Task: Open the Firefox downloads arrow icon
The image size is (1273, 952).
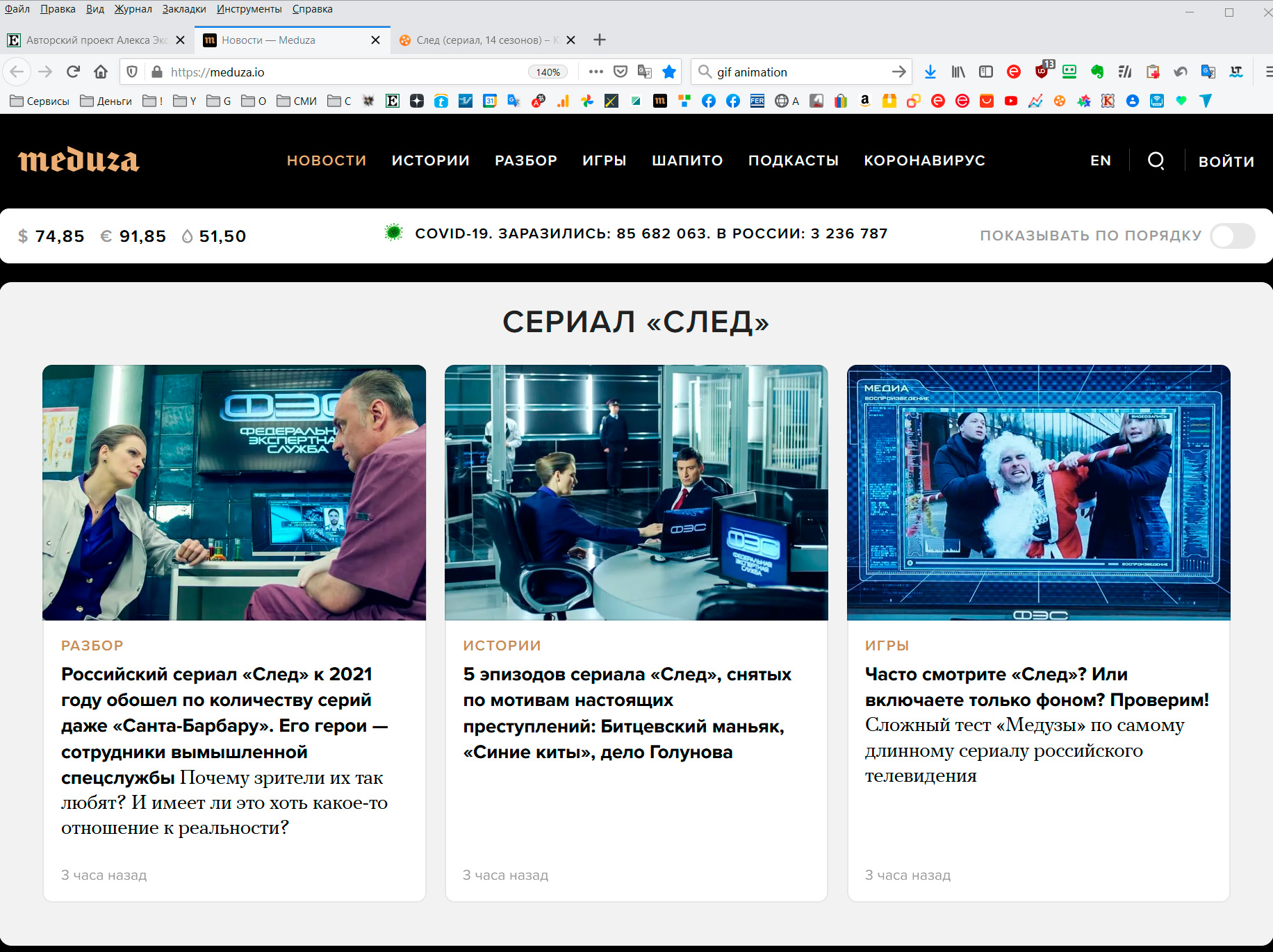Action: click(x=930, y=72)
